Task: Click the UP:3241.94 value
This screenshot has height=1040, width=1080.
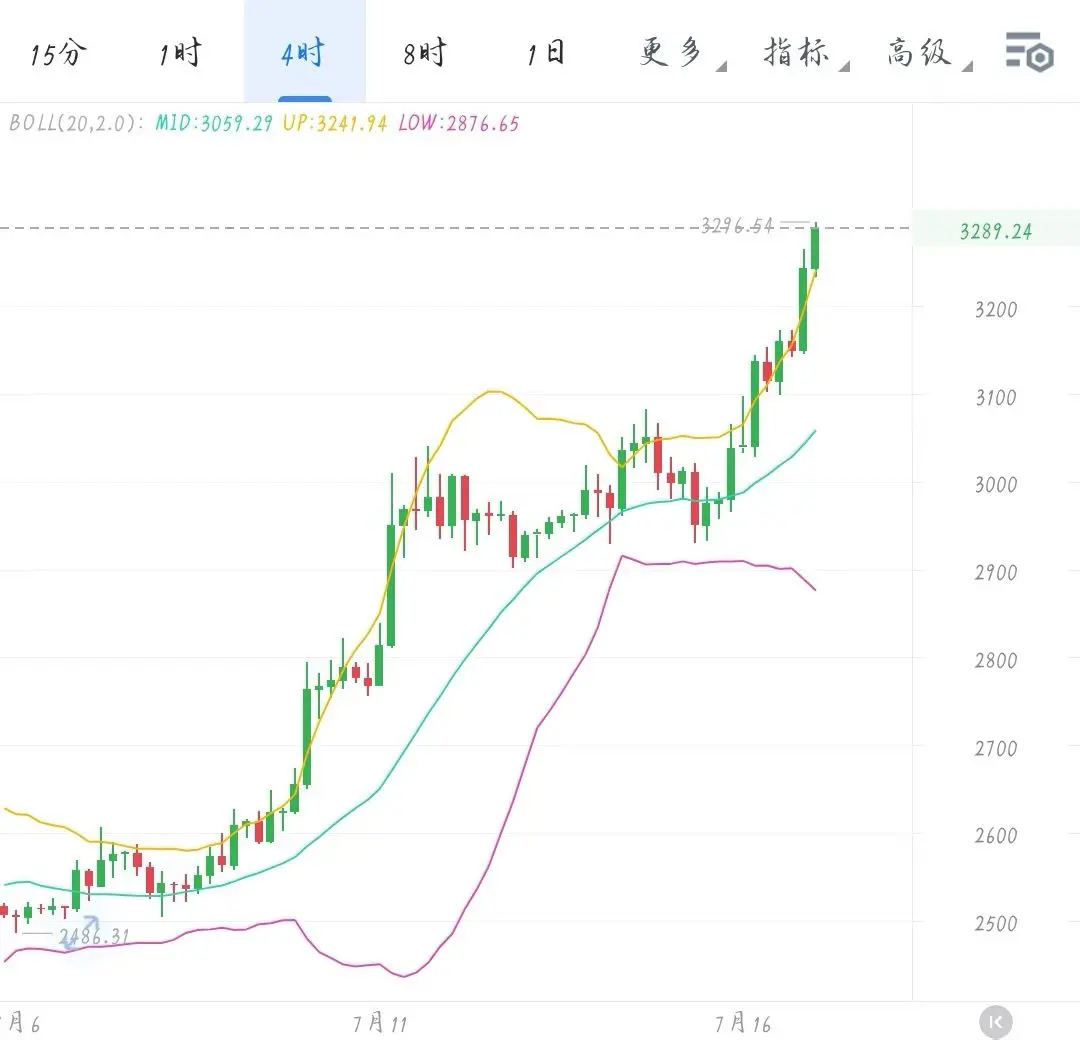Action: coord(335,123)
